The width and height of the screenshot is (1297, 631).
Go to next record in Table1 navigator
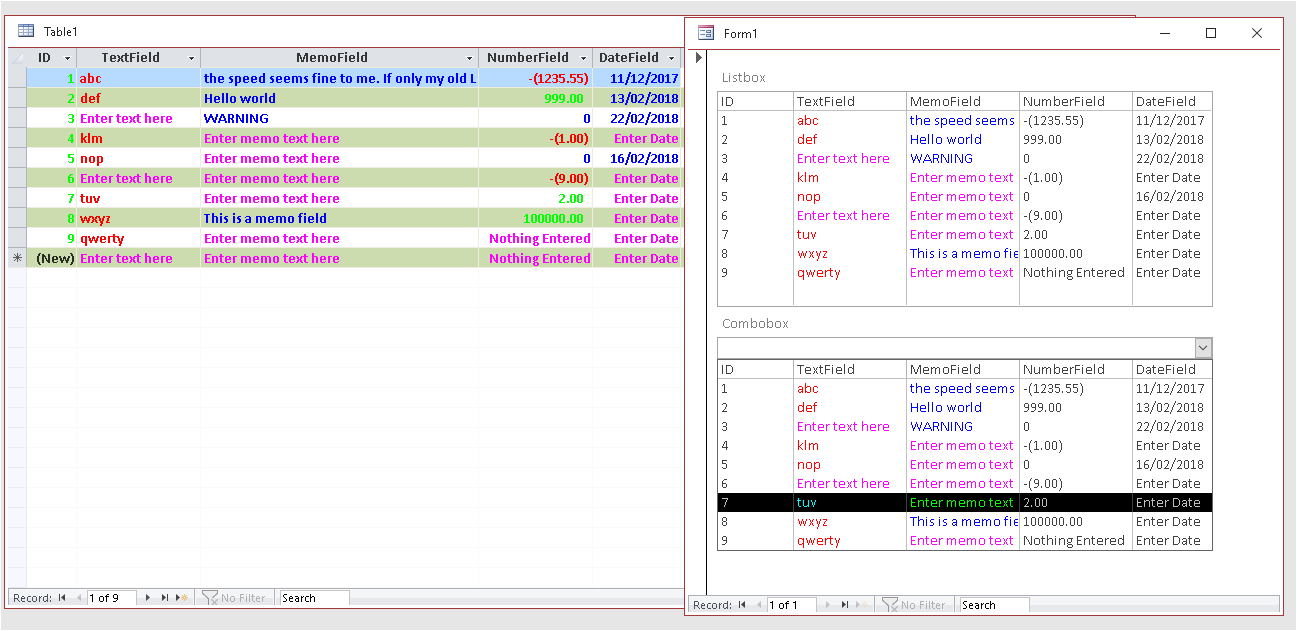tap(148, 598)
